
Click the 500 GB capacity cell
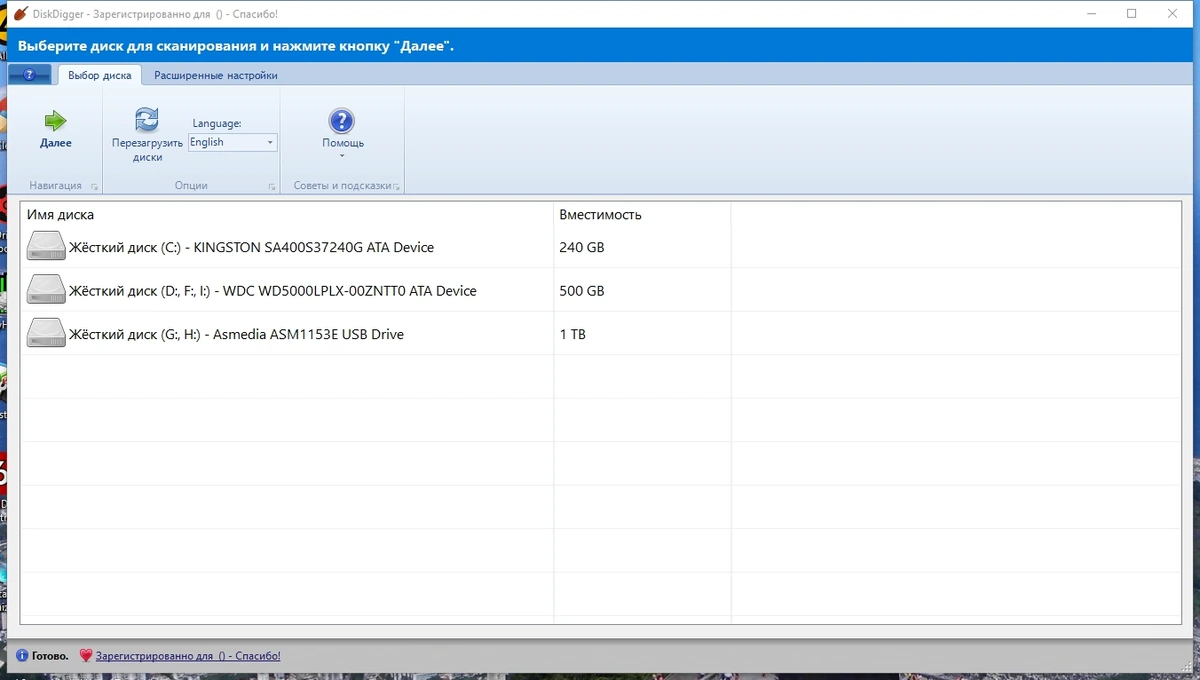pyautogui.click(x=582, y=291)
